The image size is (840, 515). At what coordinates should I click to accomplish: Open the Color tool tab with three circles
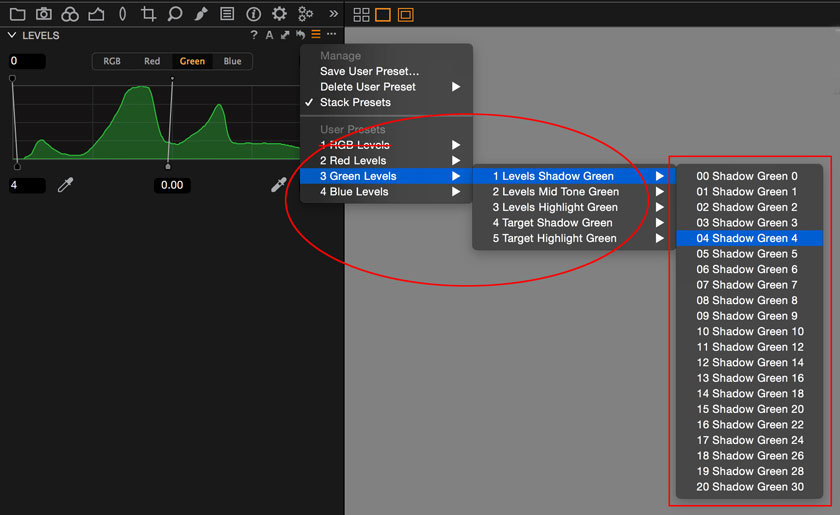coord(70,14)
